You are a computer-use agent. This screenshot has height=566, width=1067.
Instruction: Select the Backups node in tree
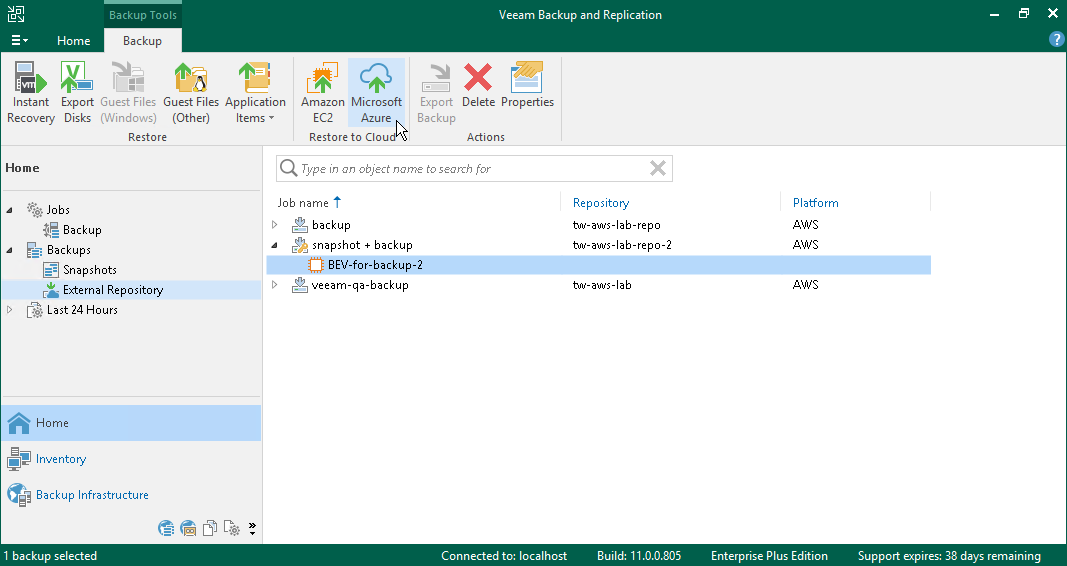(68, 250)
